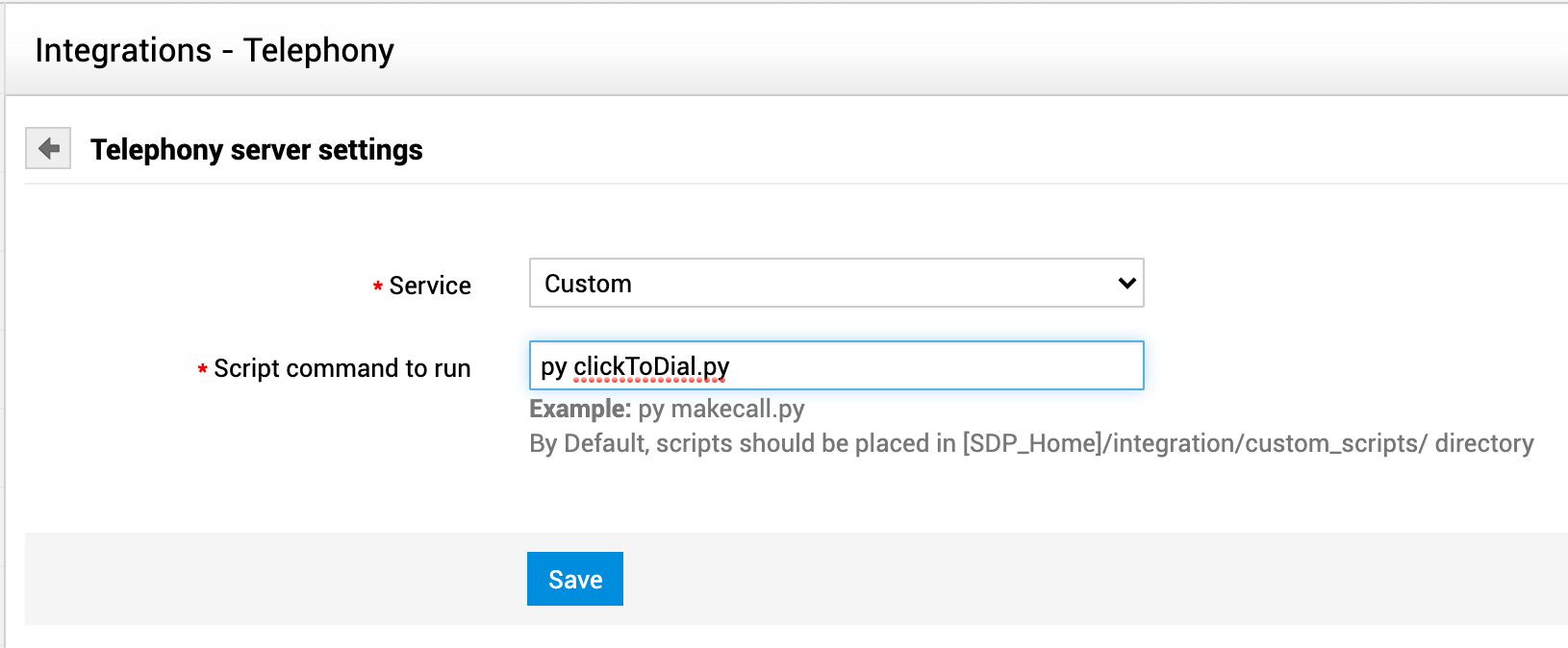The image size is (1568, 648).
Task: Click the red asterisk beside Script command
Action: coord(203,369)
